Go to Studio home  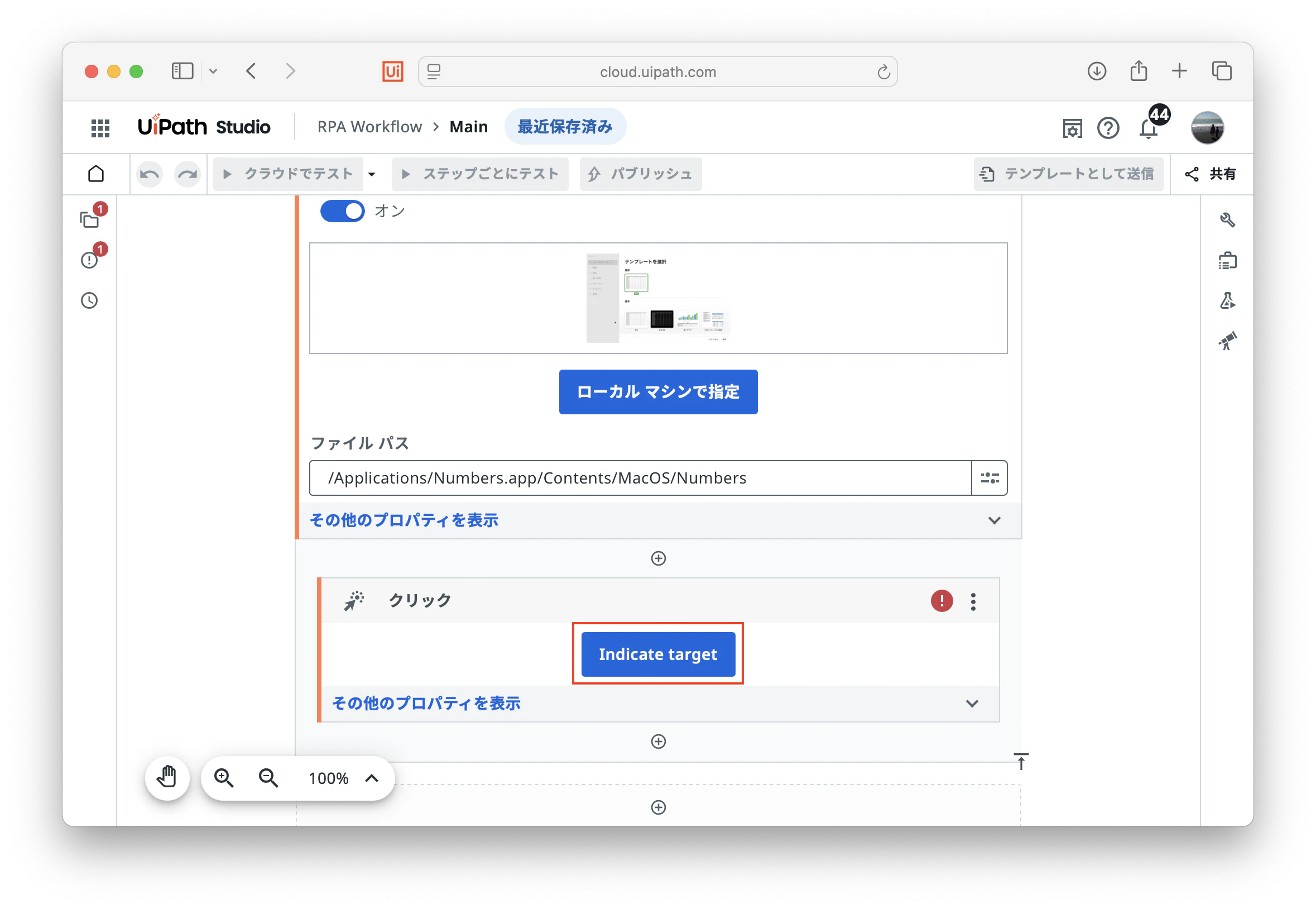96,174
